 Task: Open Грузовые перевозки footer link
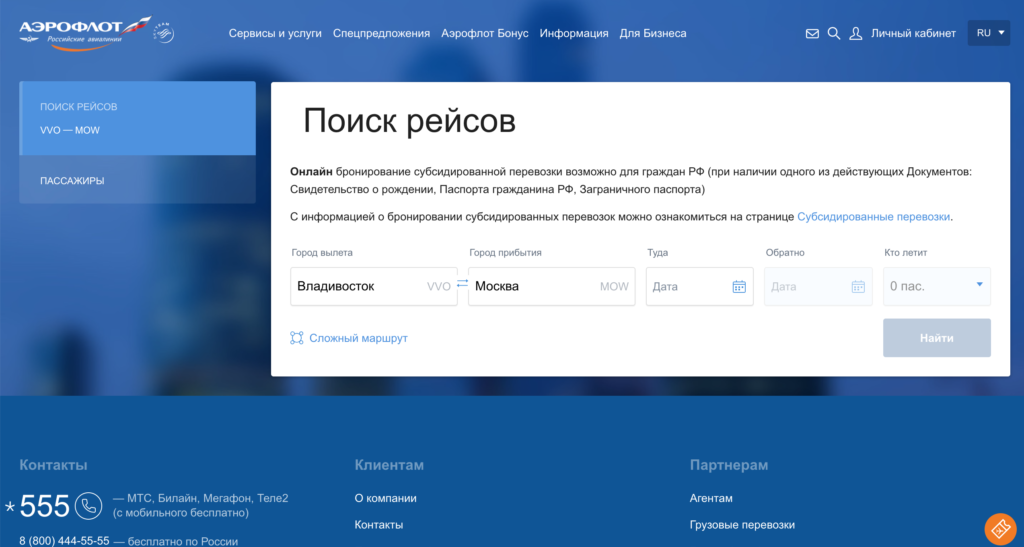(742, 525)
